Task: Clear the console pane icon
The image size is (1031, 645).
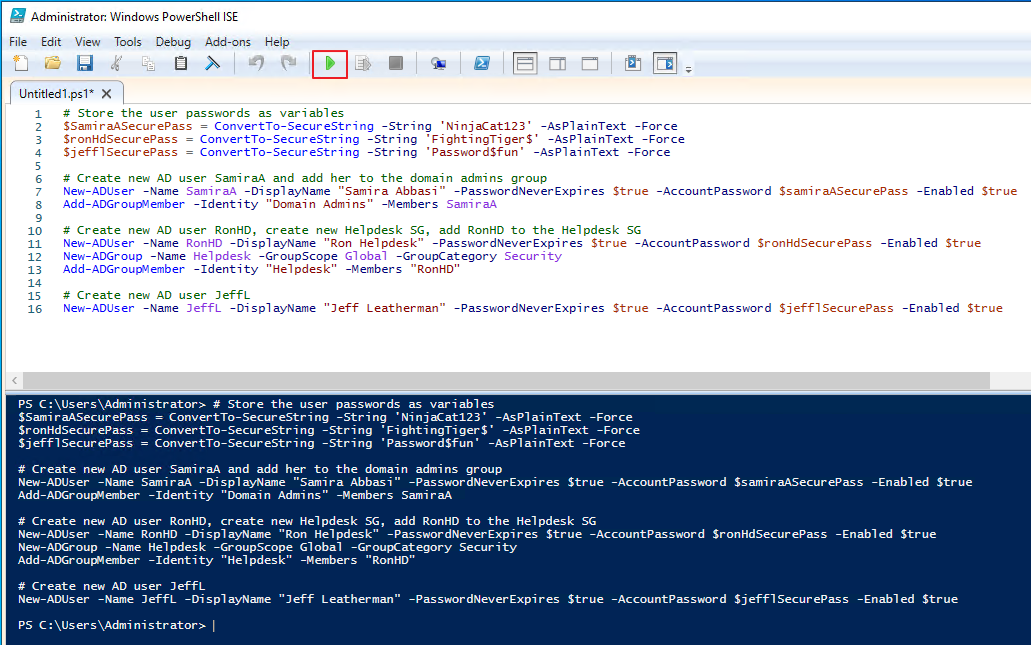Action: (212, 63)
